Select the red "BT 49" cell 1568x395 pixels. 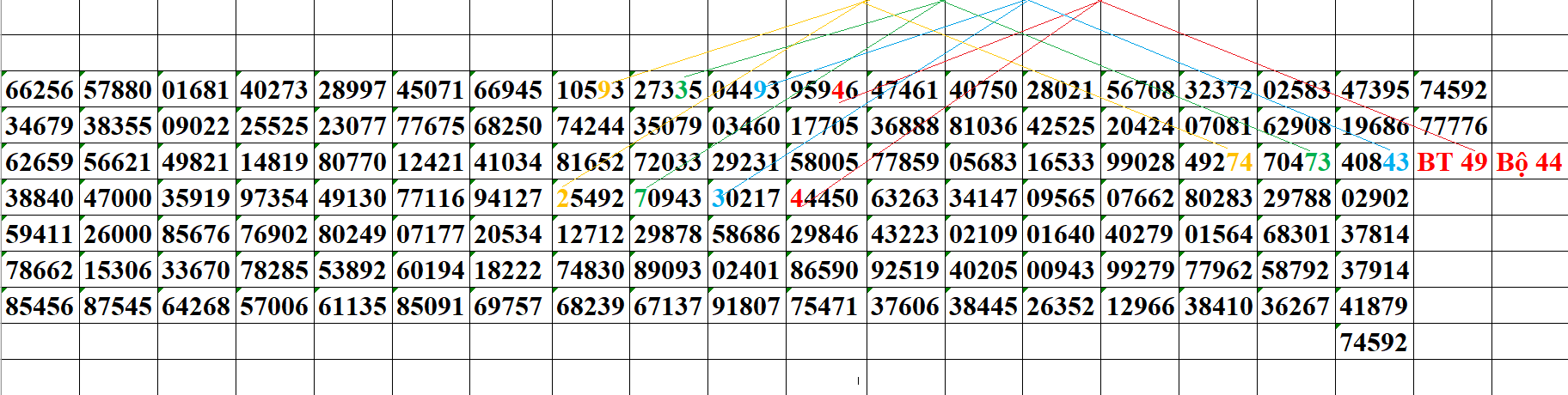(1452, 162)
